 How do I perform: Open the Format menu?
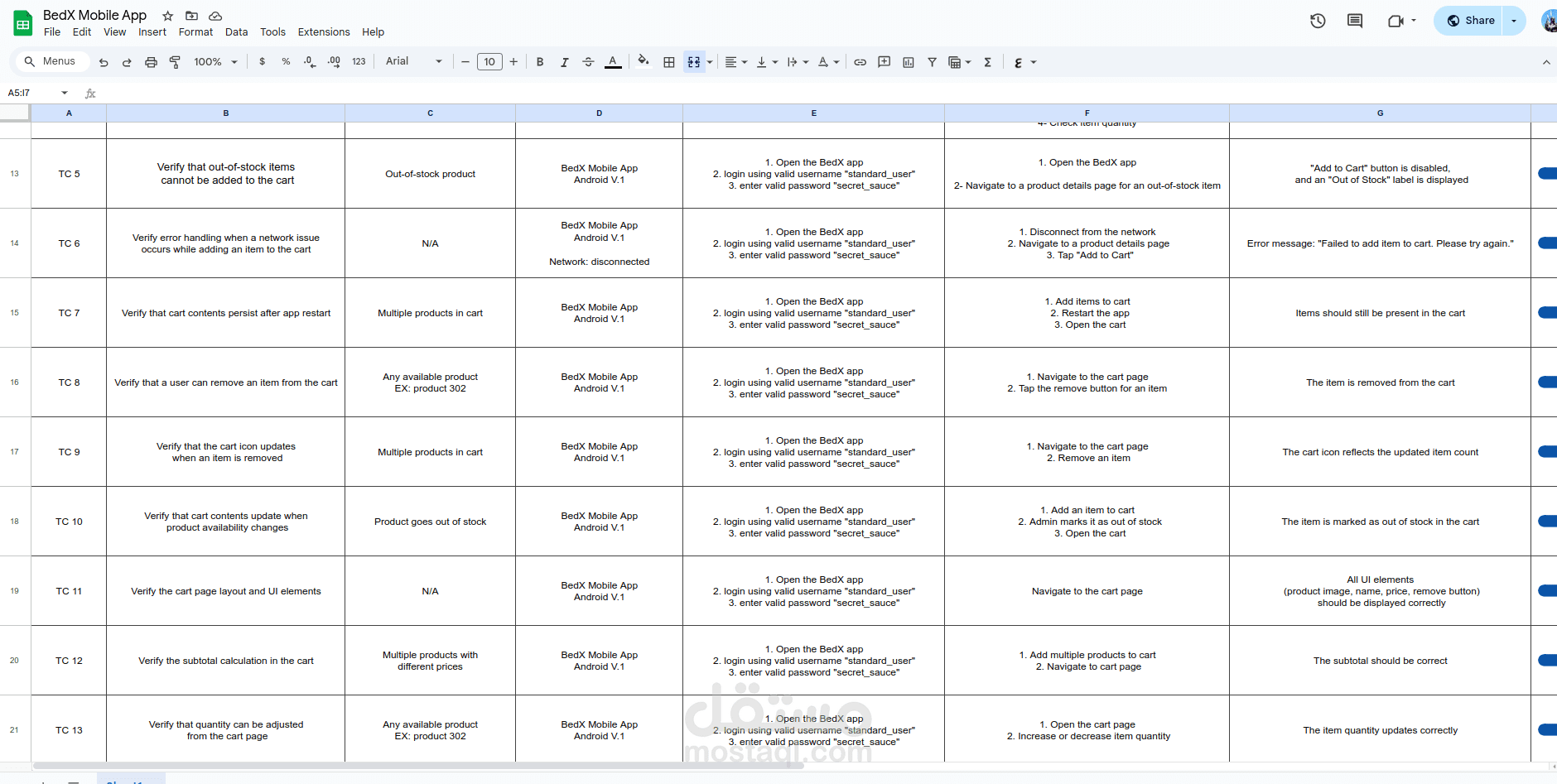195,32
